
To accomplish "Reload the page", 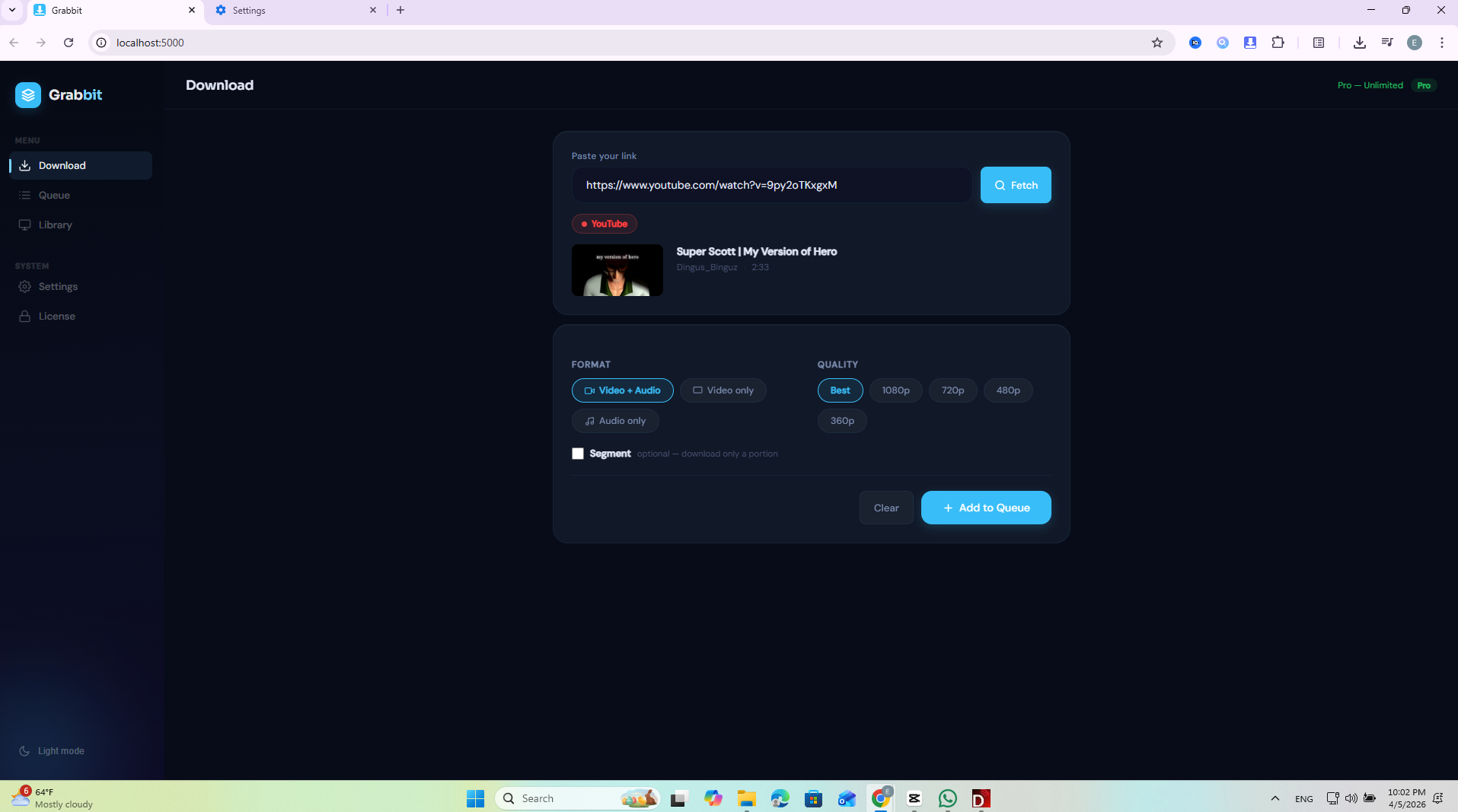I will 69,43.
